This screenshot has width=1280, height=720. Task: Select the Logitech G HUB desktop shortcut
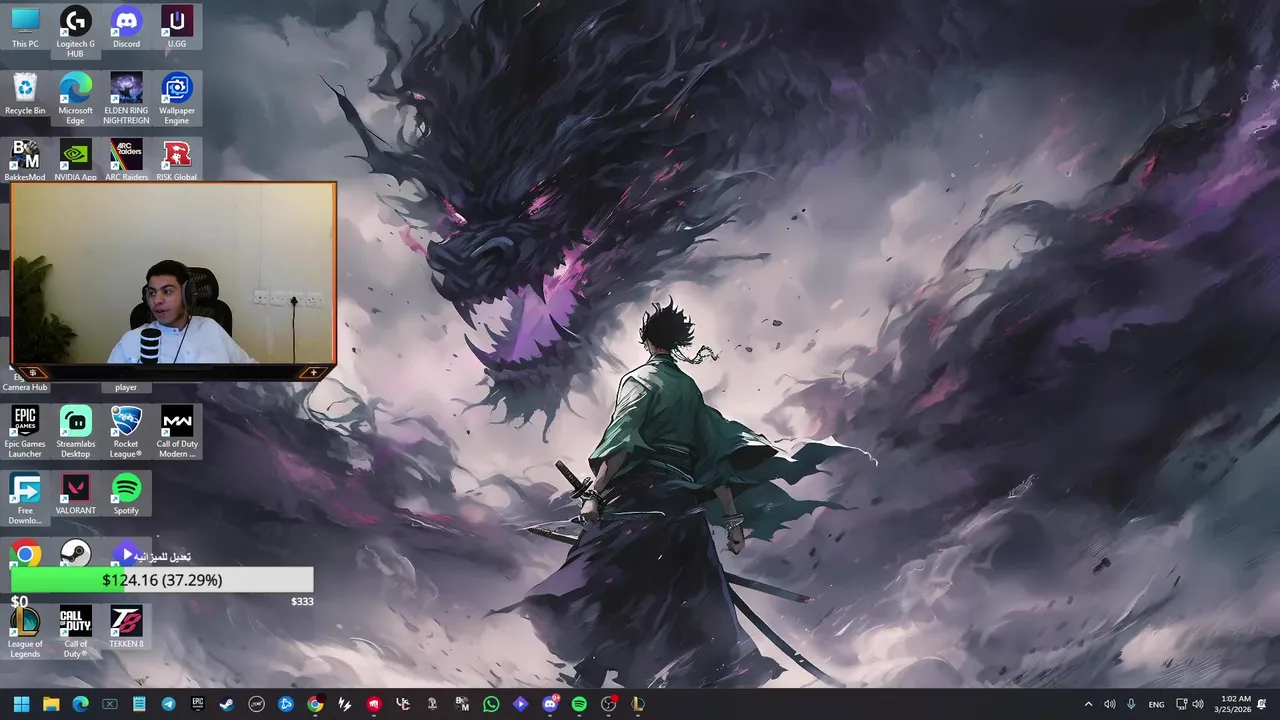(x=76, y=31)
